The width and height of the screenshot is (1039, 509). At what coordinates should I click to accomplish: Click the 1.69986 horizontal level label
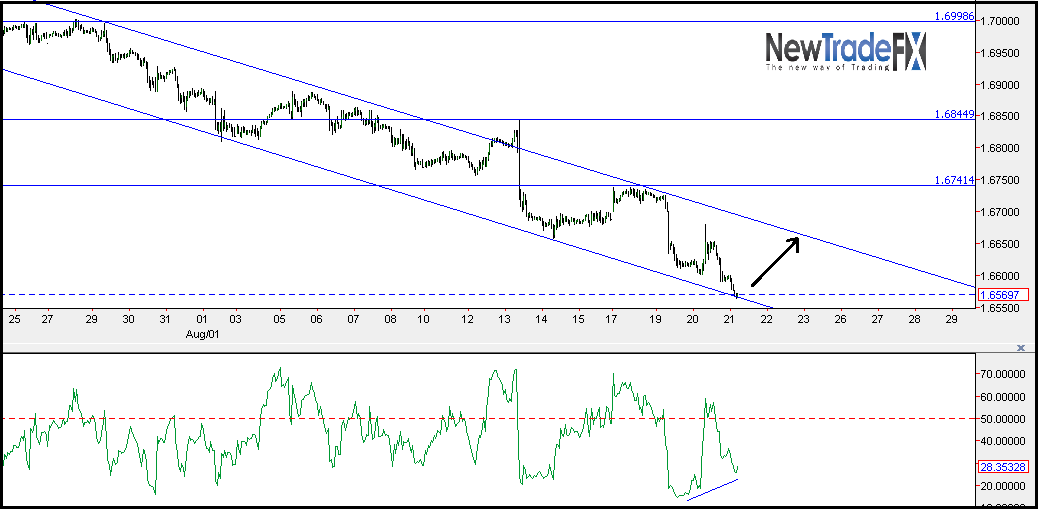coord(954,16)
